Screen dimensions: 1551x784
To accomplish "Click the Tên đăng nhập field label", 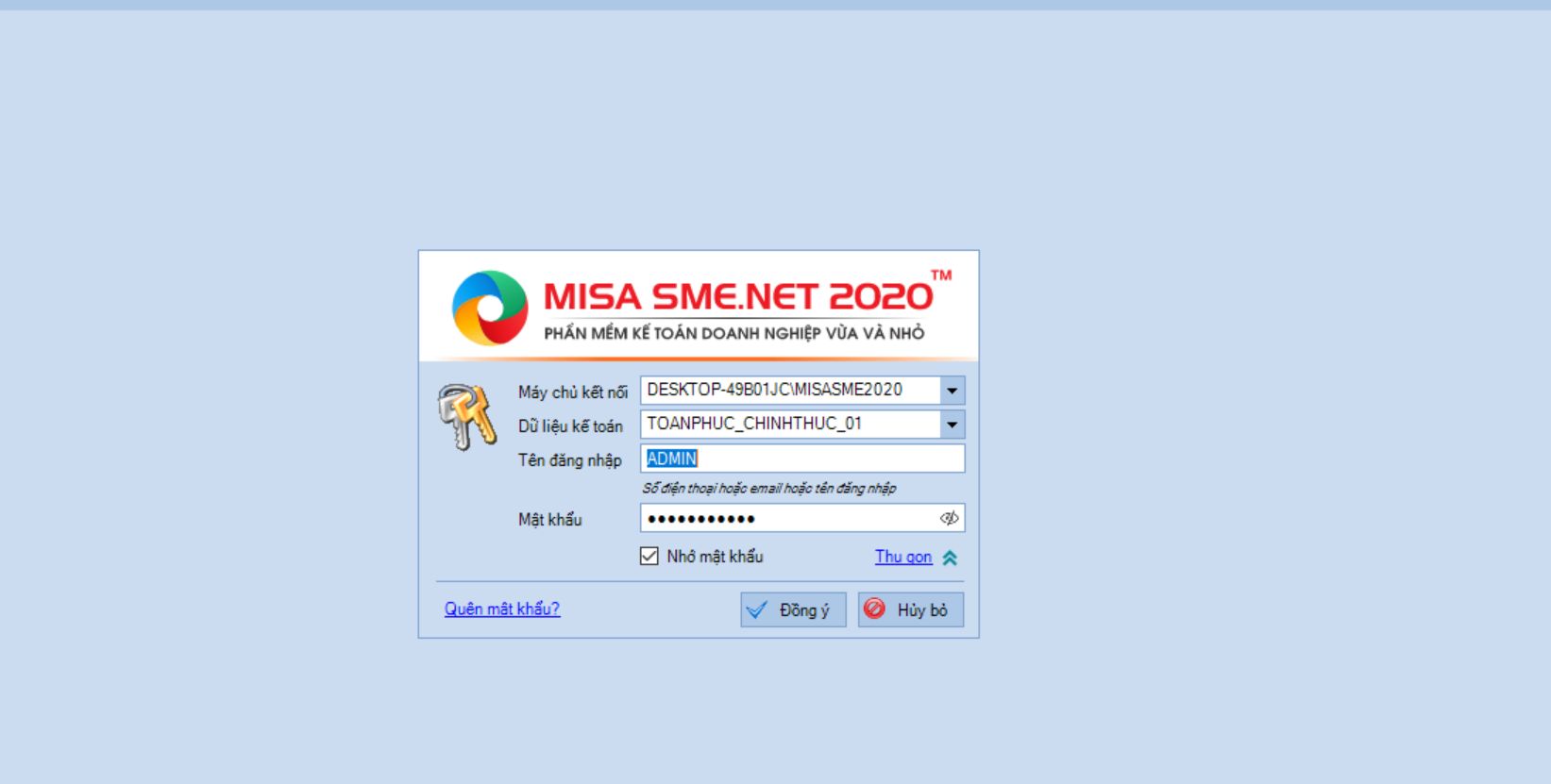I will tap(570, 460).
